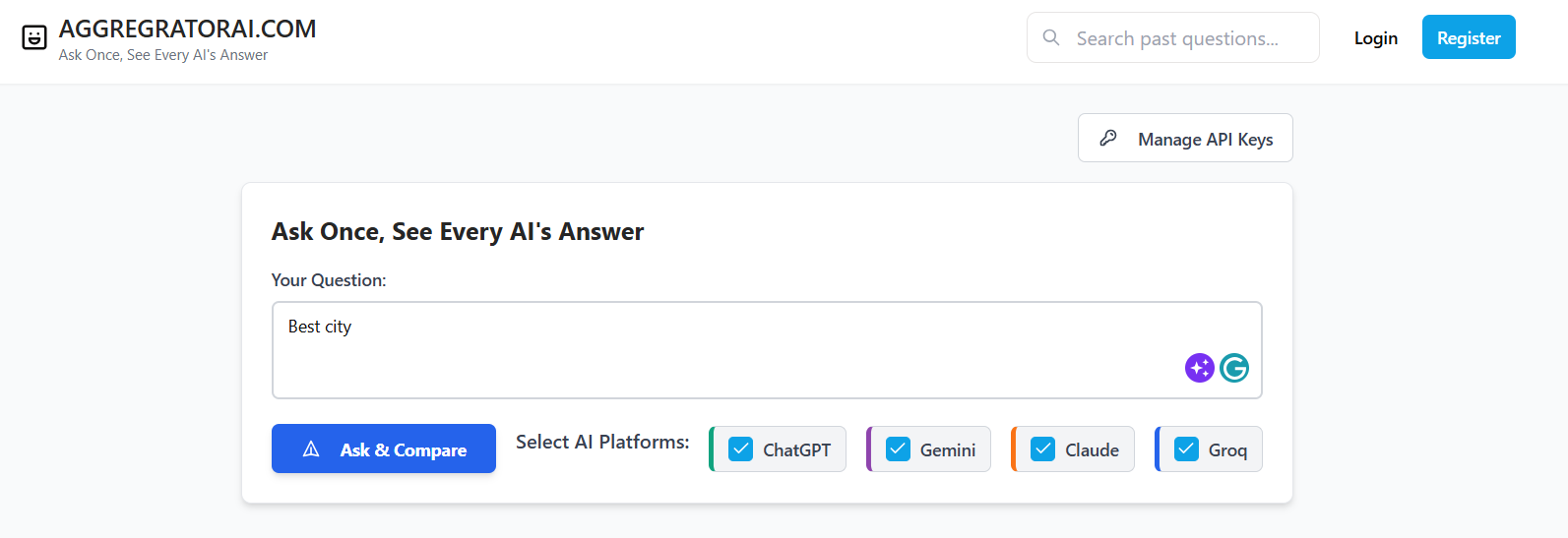
Task: Click the header tagline under the site name
Action: (163, 55)
